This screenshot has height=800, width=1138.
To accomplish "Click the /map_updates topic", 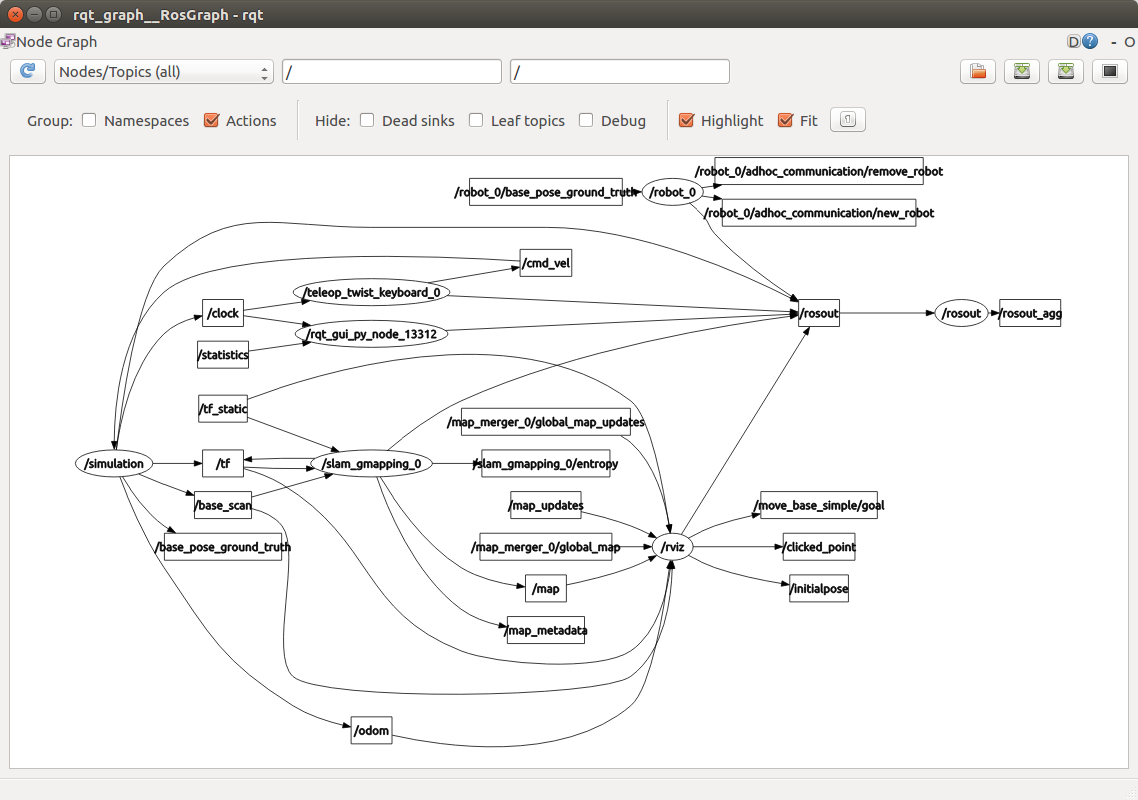I will 546,505.
